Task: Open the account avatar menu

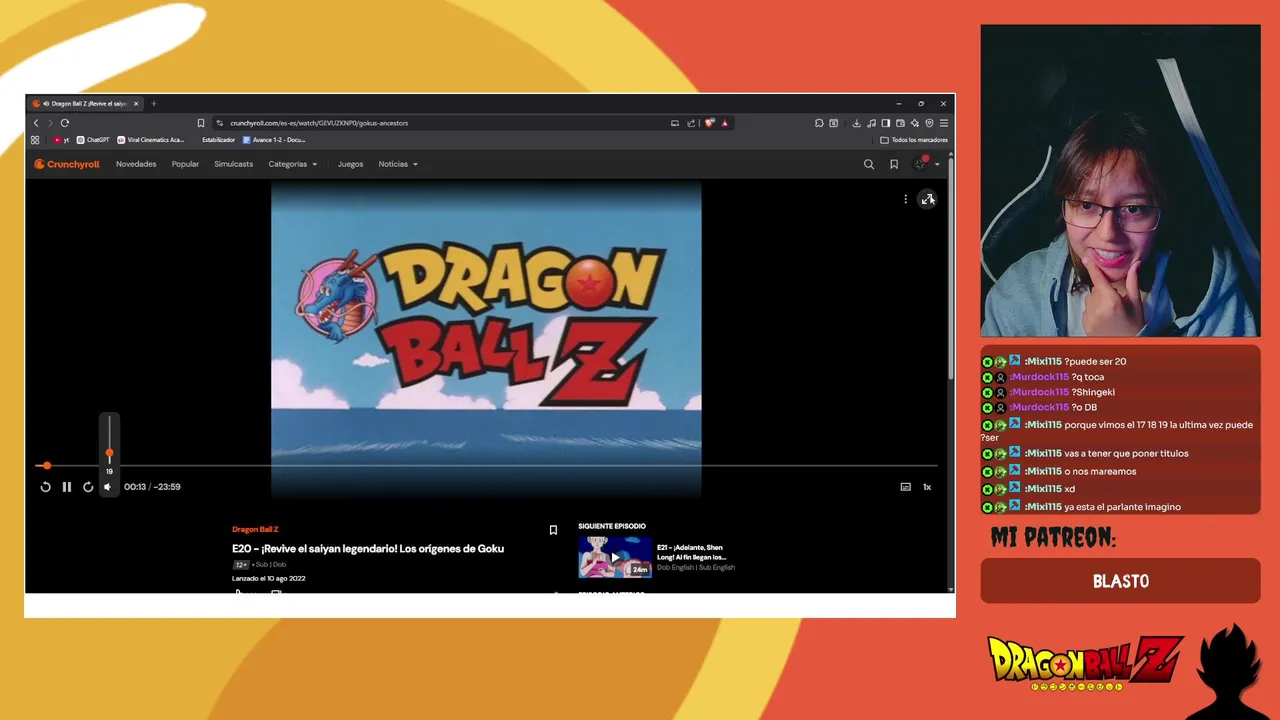Action: pos(925,164)
